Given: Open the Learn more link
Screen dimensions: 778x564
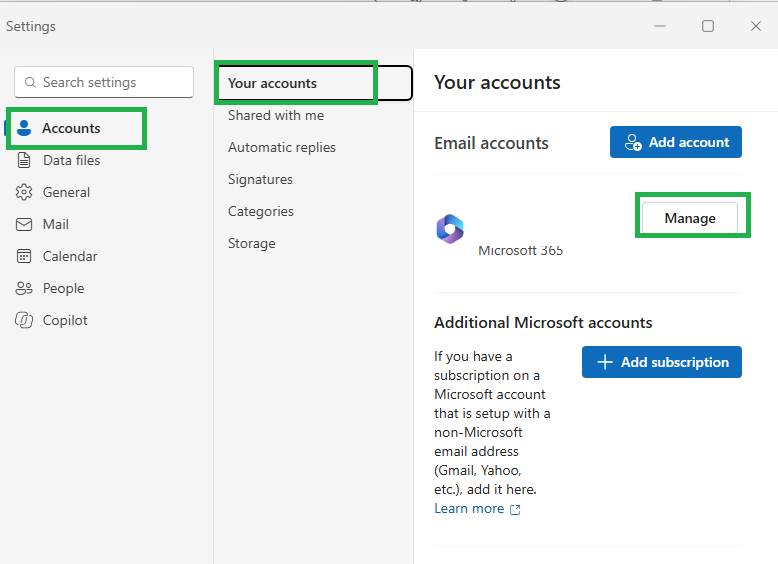Looking at the screenshot, I should click(469, 508).
